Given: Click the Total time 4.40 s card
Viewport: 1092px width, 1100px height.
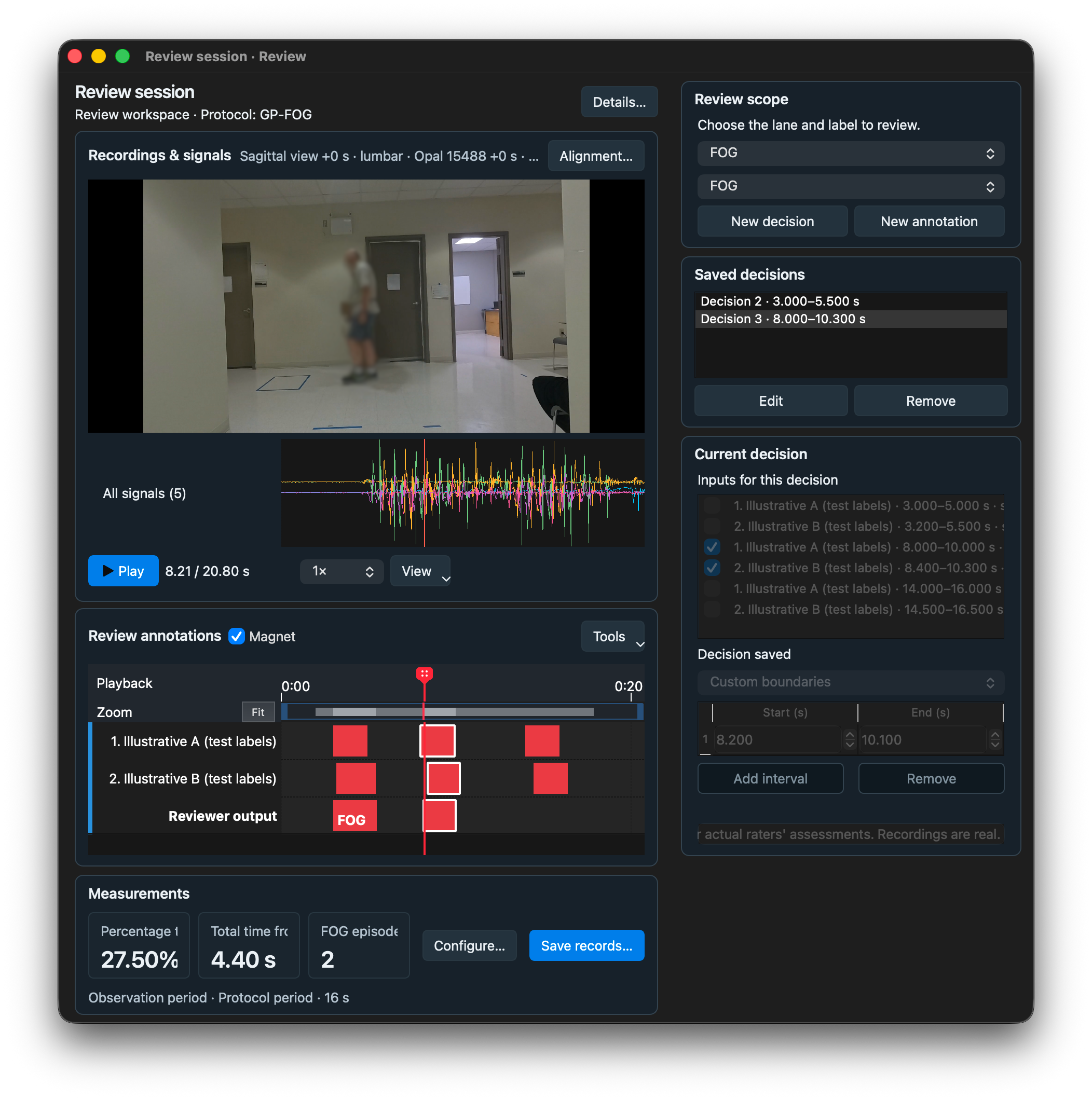Looking at the screenshot, I should coord(249,945).
